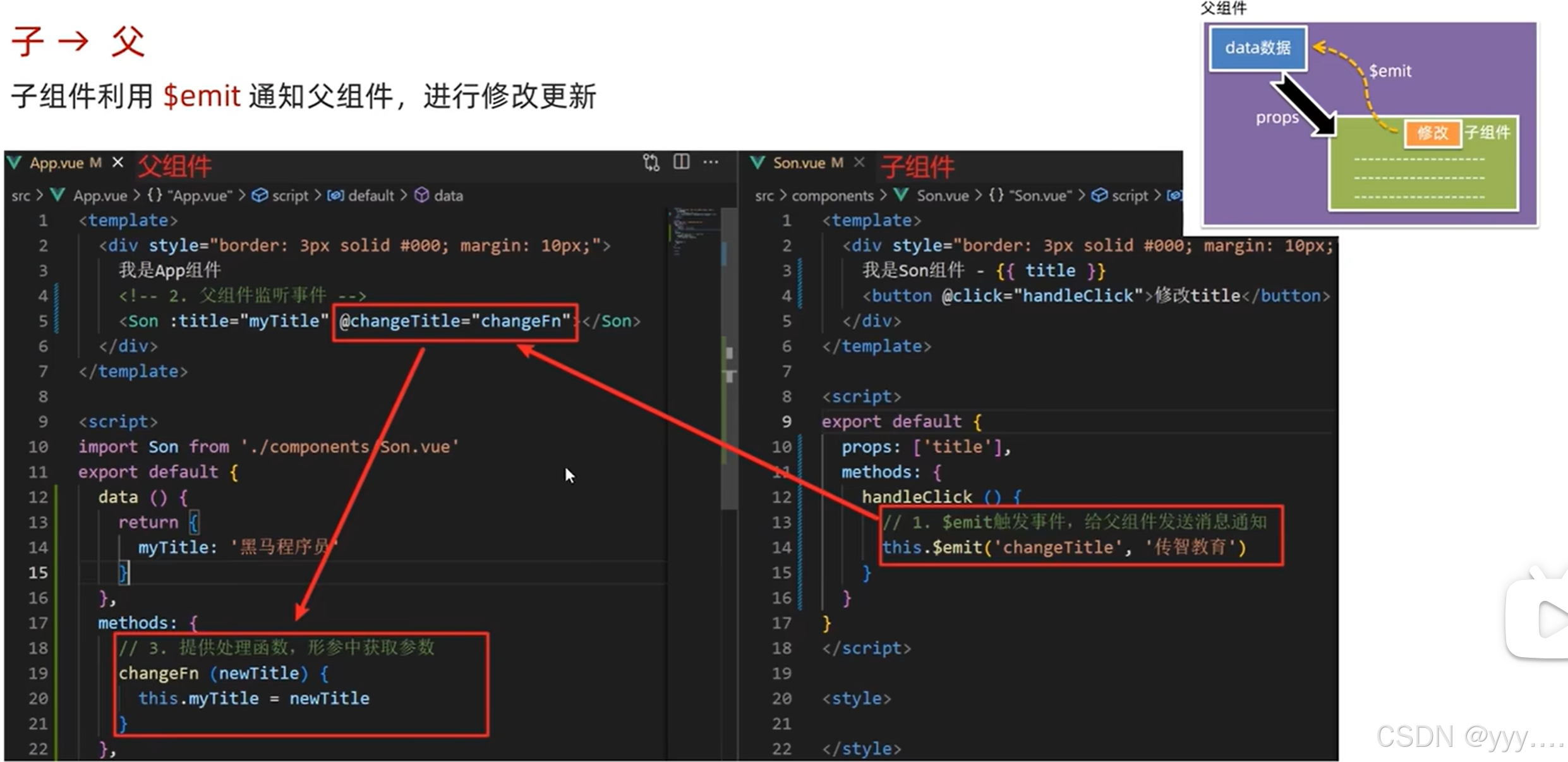Screen dimensions: 1568x762
Task: Click 'this.myTitle = newTitle' line
Action: point(254,698)
